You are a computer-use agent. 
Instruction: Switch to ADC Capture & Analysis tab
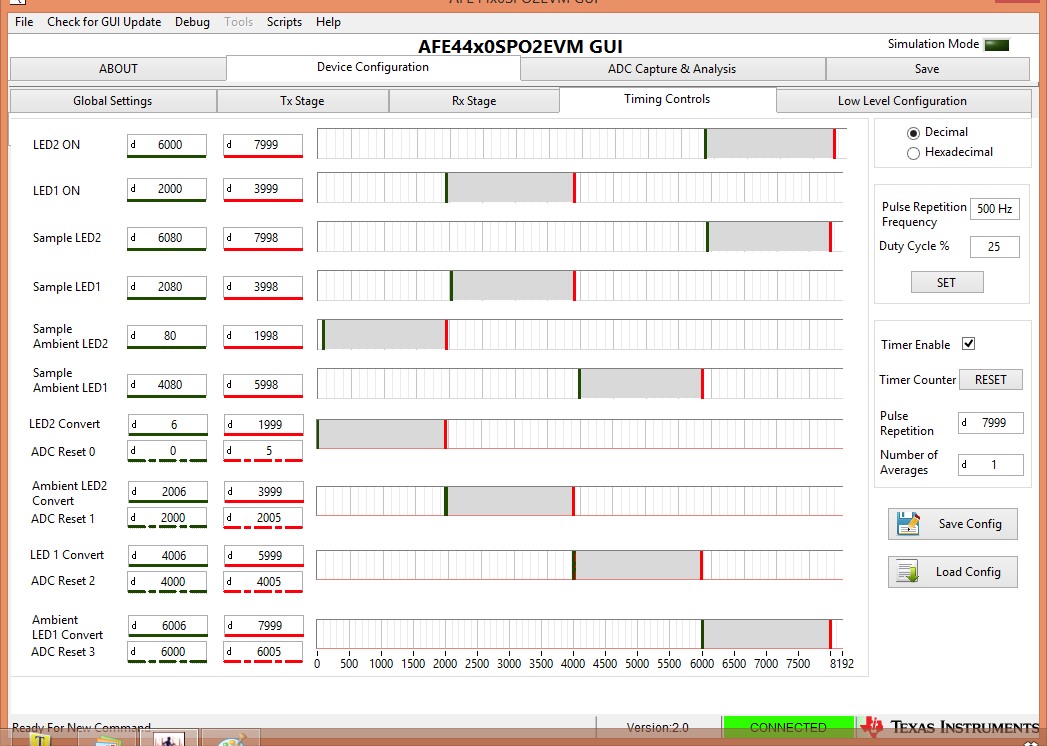tap(672, 69)
